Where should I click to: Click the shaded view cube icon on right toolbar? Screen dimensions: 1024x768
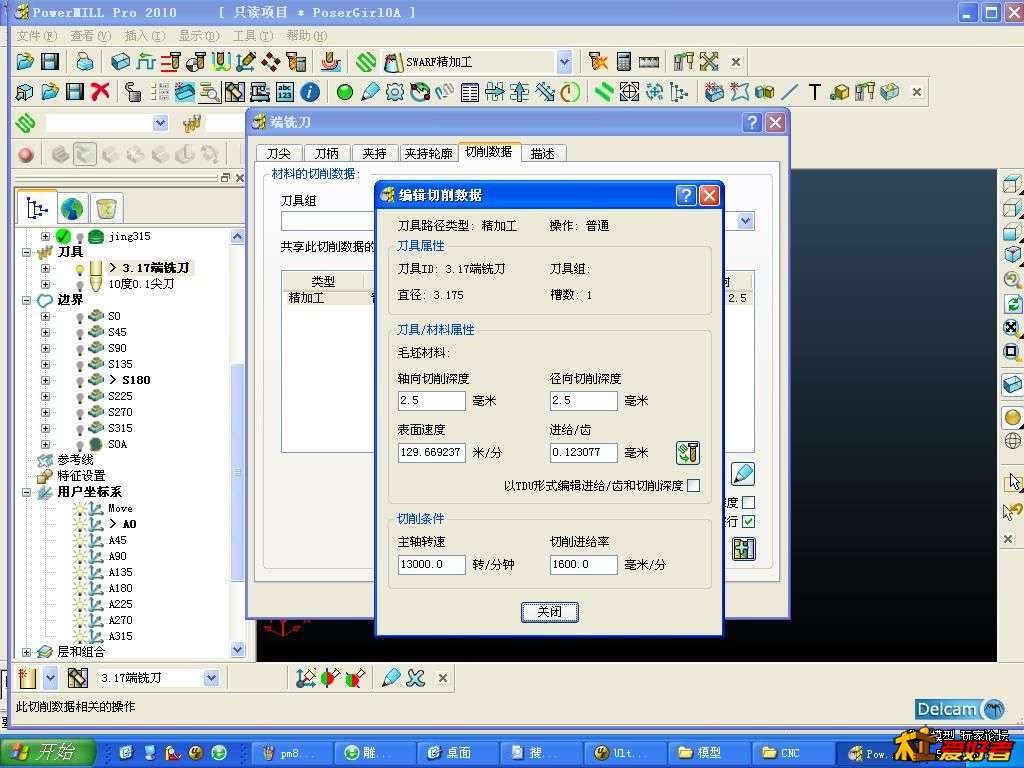pos(1012,384)
